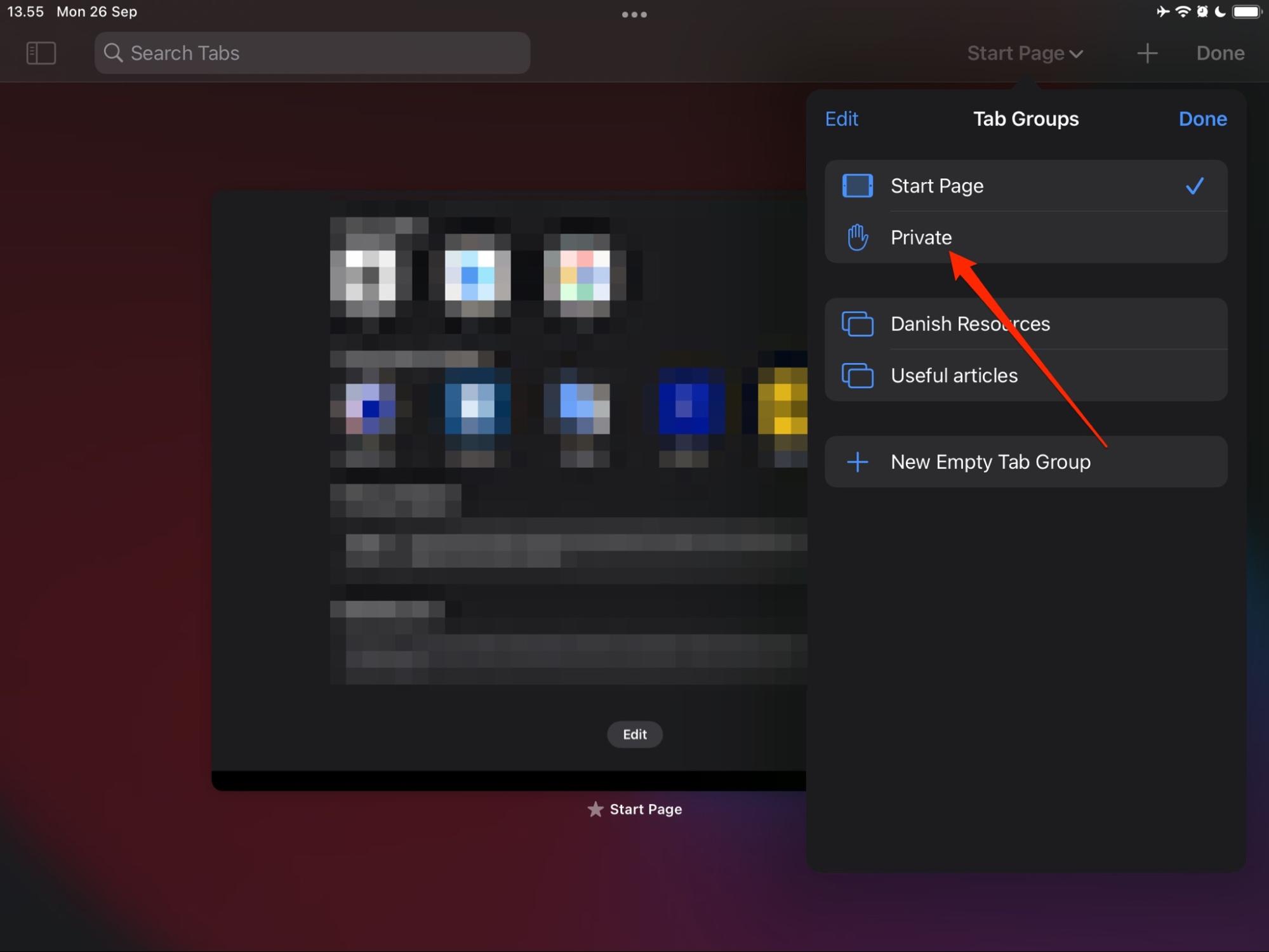Click the Useful Articles tab group icon

tap(857, 375)
